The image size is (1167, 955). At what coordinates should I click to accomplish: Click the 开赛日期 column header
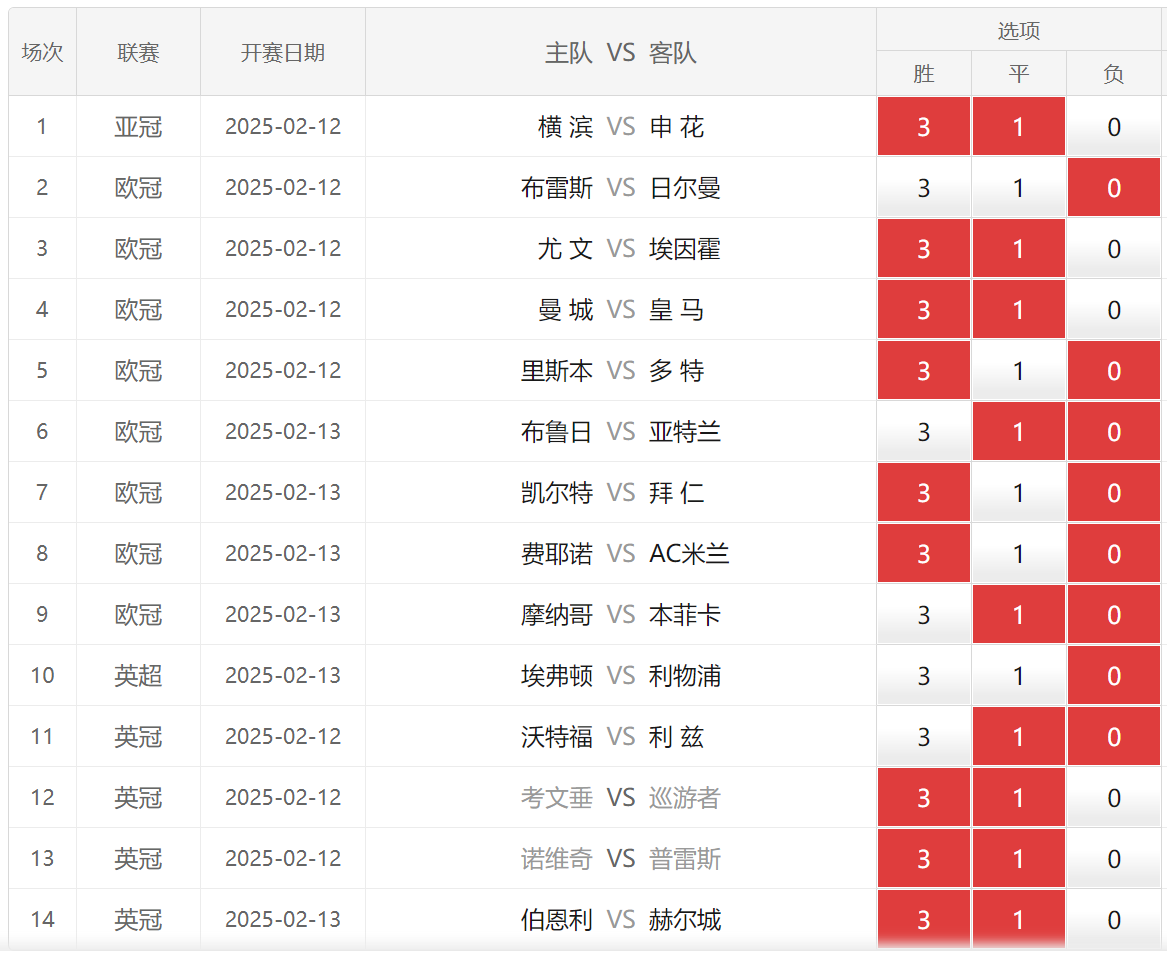coord(283,52)
